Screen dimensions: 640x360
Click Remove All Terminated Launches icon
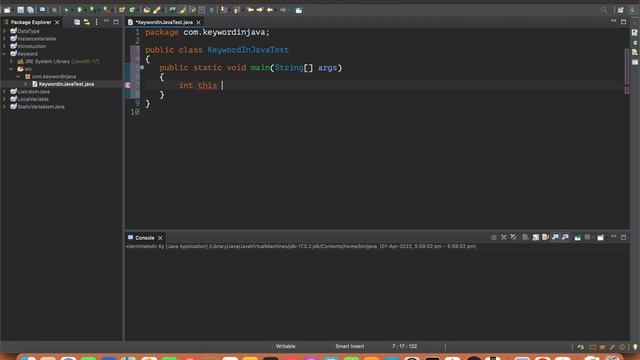point(513,237)
